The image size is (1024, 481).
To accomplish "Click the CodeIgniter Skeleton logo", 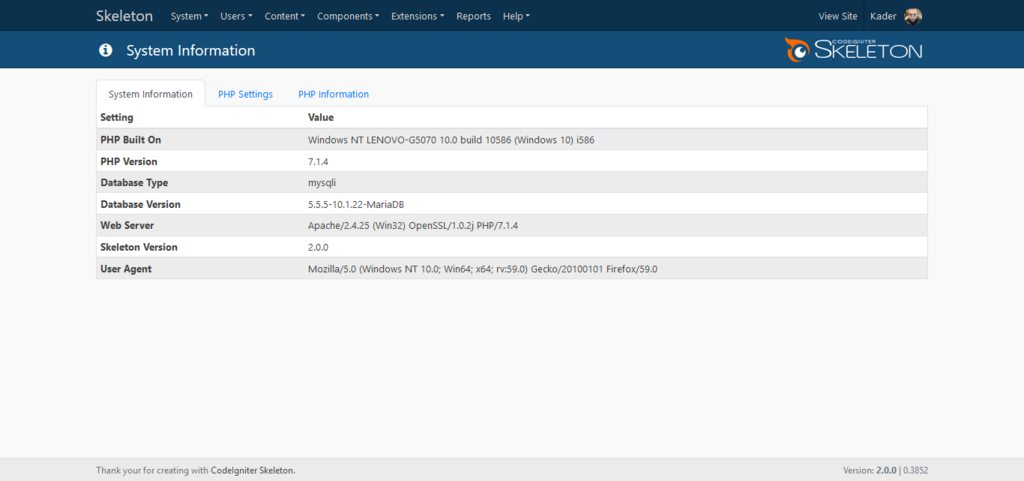I will click(x=854, y=50).
